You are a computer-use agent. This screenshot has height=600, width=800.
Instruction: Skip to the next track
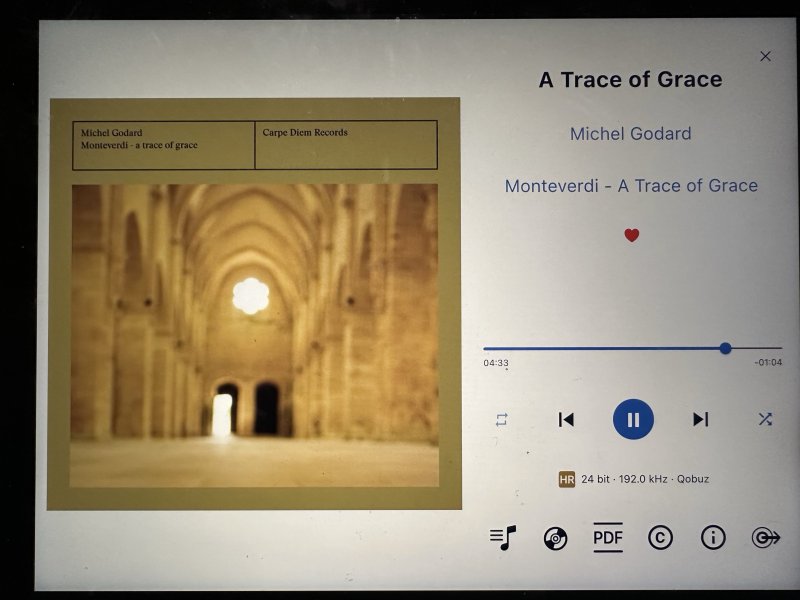click(x=701, y=419)
